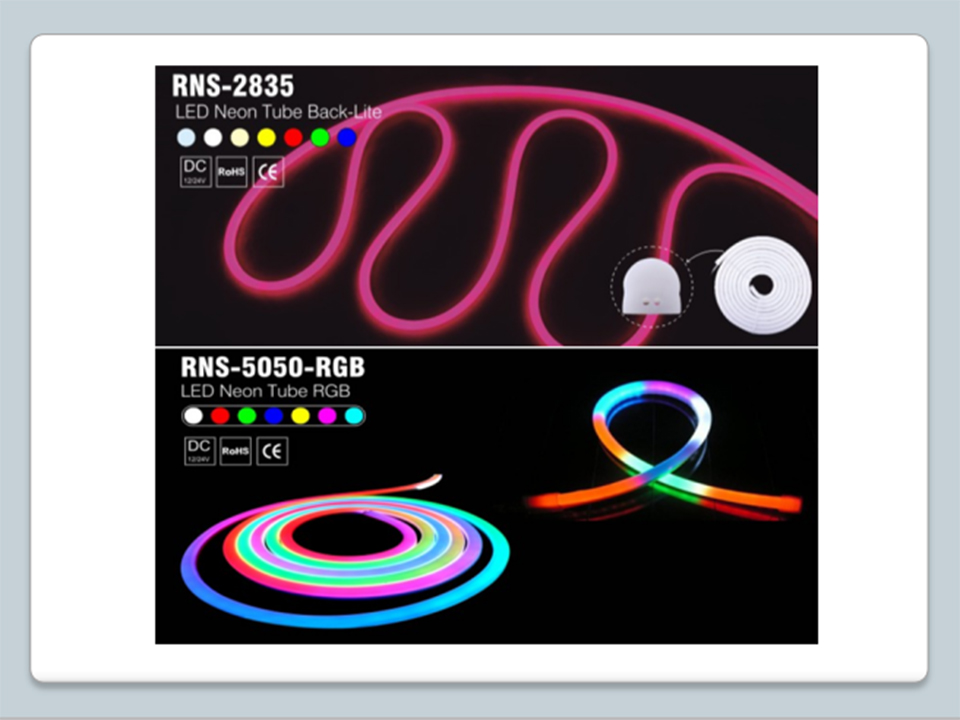960x720 pixels.
Task: Click the CE mark under RNS-2835
Action: click(268, 171)
